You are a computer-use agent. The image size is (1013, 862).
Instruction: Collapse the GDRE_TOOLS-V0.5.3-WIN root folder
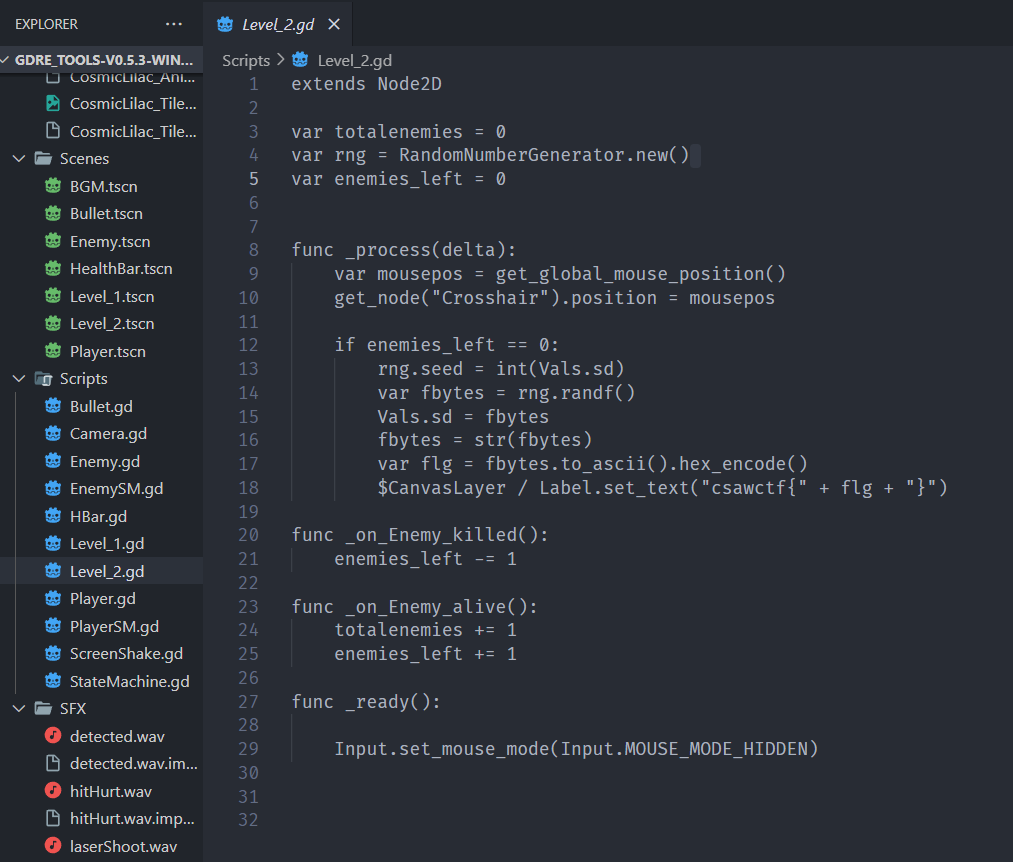point(5,60)
